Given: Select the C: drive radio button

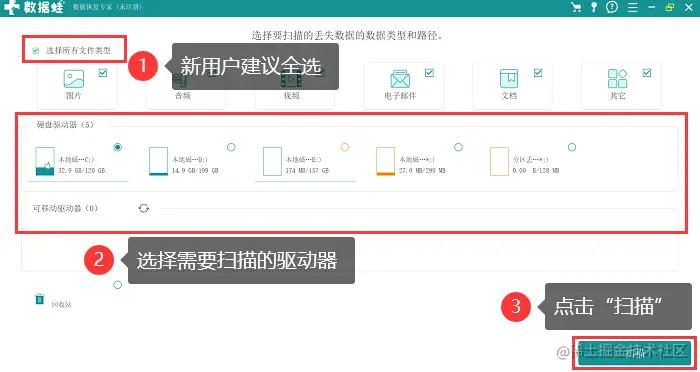Looking at the screenshot, I should click(x=117, y=147).
